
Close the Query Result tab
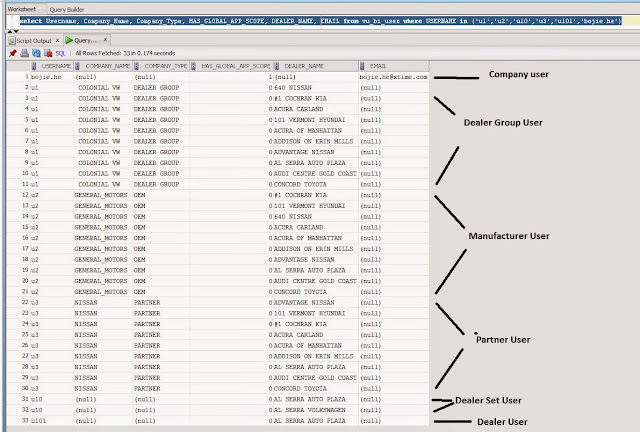105,40
